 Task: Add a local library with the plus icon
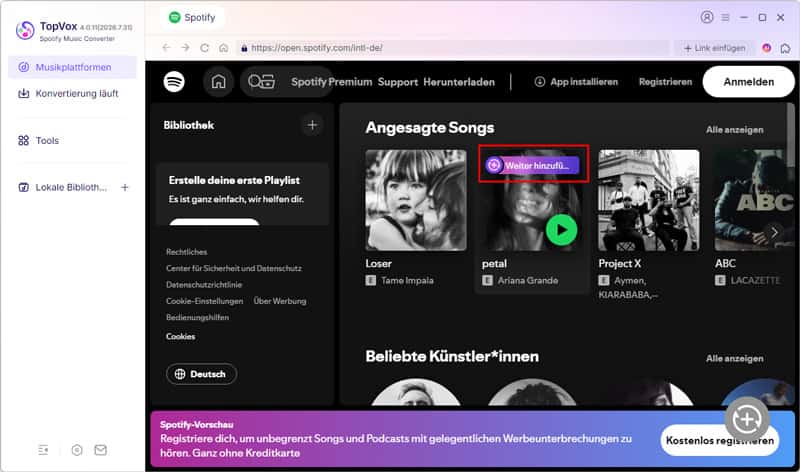pos(124,187)
